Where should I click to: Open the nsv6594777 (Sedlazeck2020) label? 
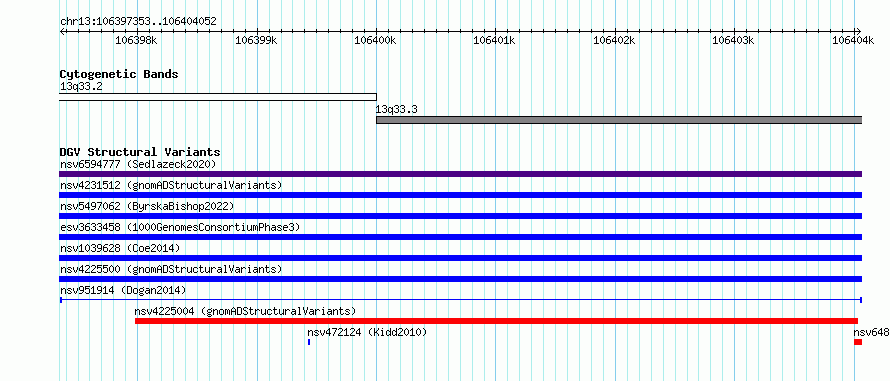(138, 165)
